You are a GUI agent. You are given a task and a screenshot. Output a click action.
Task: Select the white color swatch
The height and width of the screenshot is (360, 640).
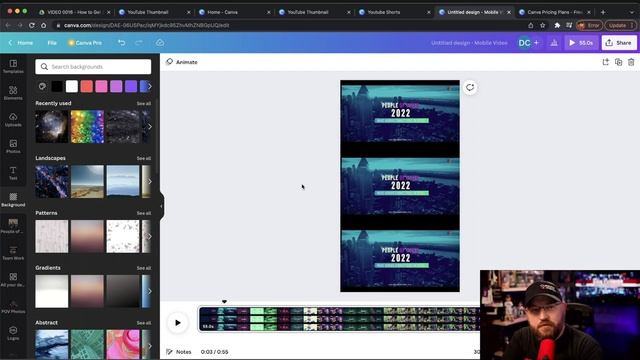coord(71,86)
